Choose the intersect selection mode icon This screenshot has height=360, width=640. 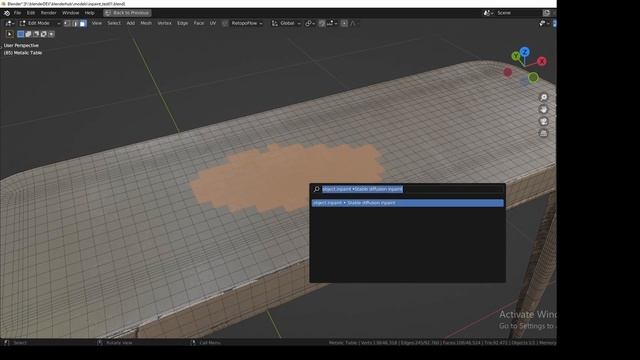tap(51, 34)
